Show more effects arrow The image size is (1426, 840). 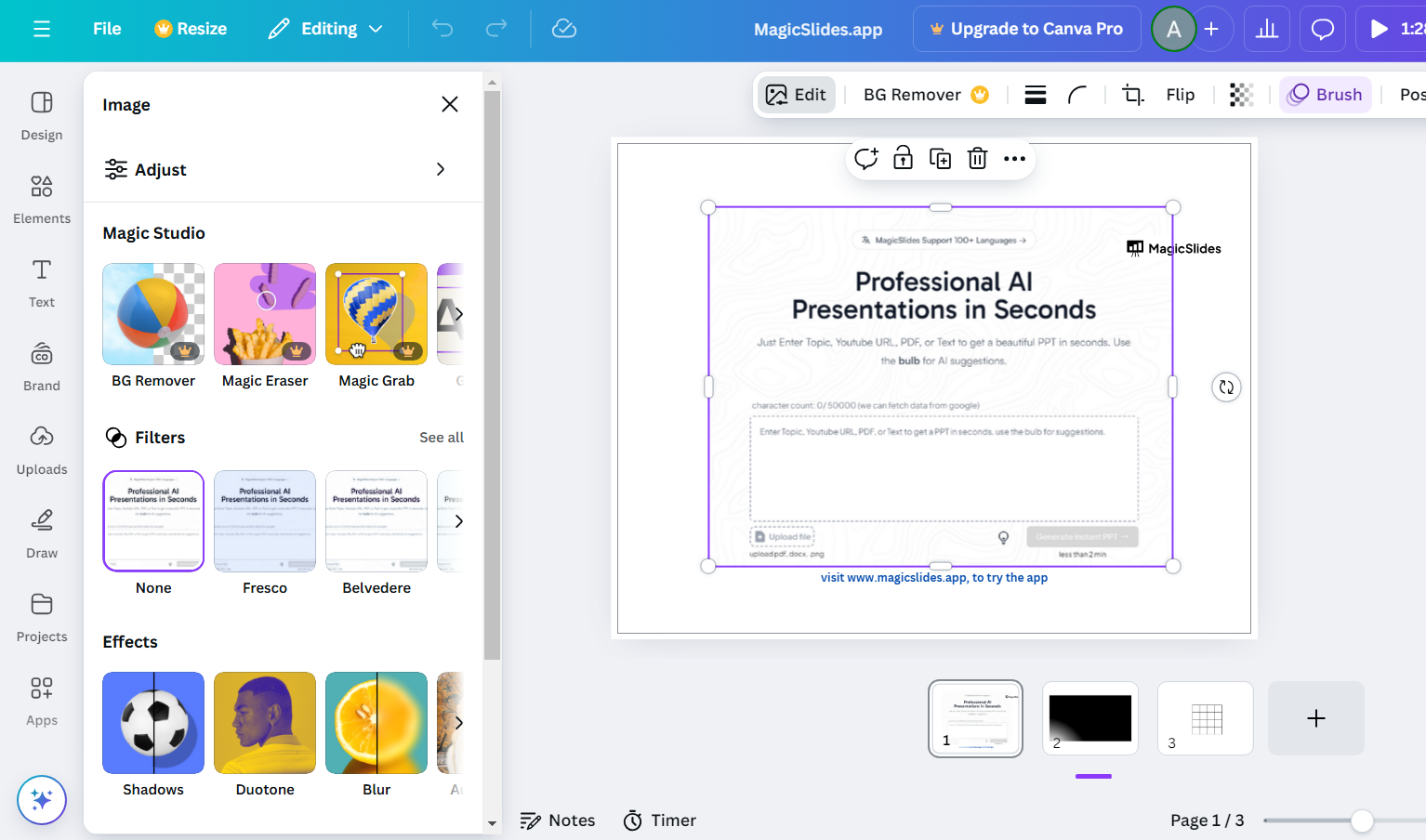tap(458, 723)
